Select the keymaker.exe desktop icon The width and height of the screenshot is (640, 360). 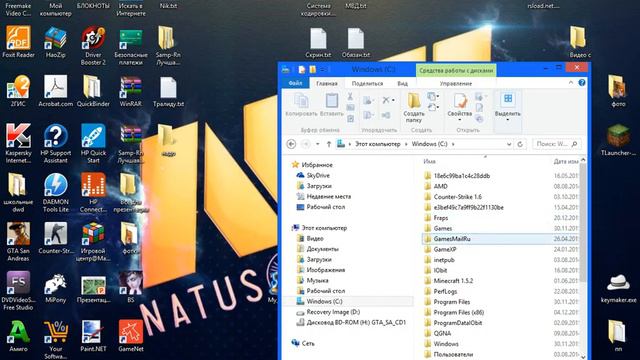(618, 288)
